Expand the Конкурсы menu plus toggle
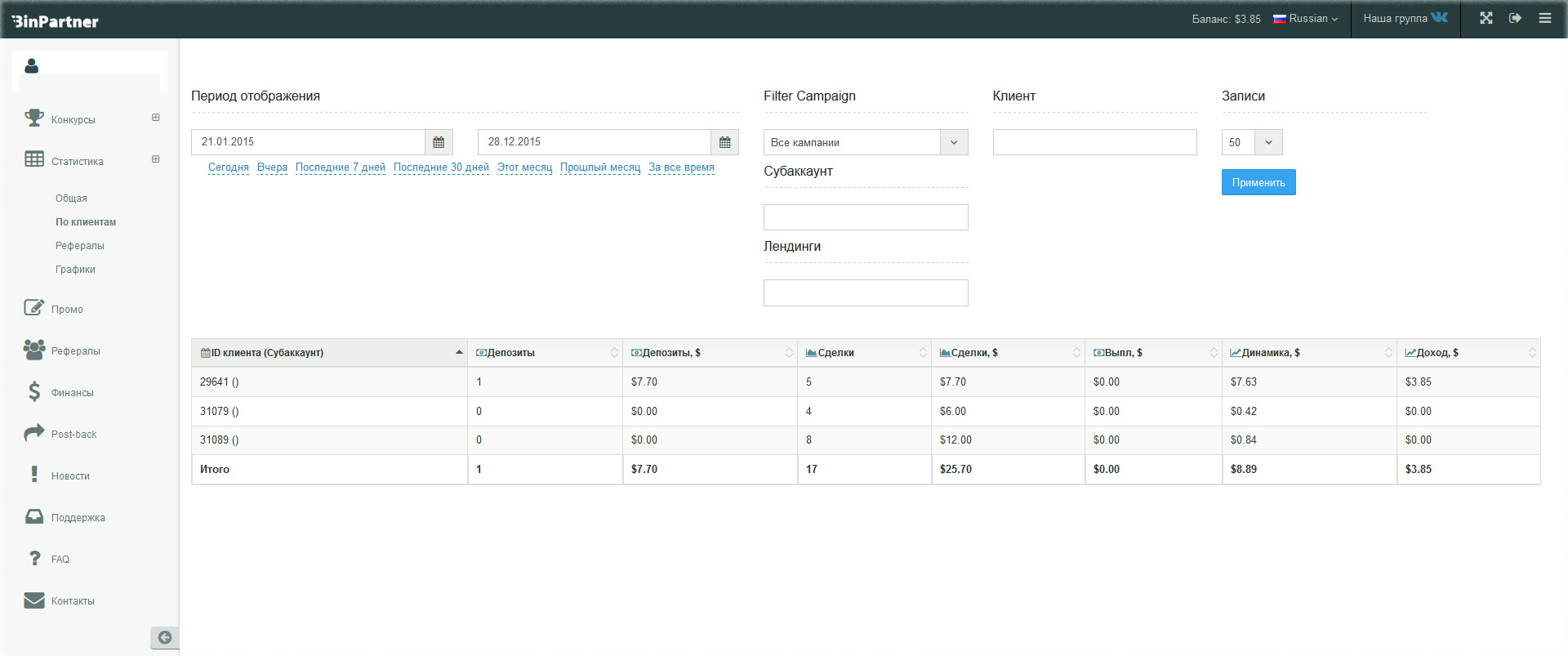The width and height of the screenshot is (1568, 656). [x=155, y=118]
